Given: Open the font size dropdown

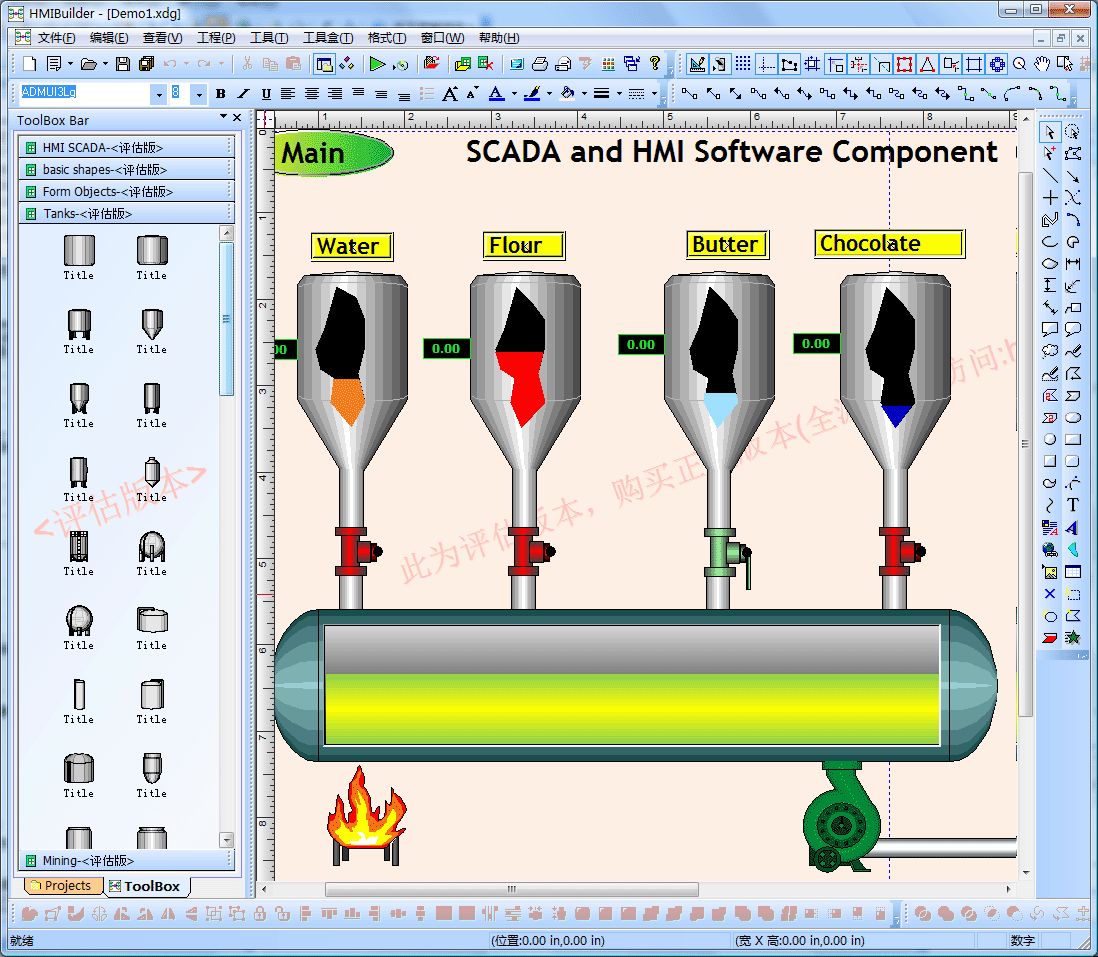Looking at the screenshot, I should [199, 94].
